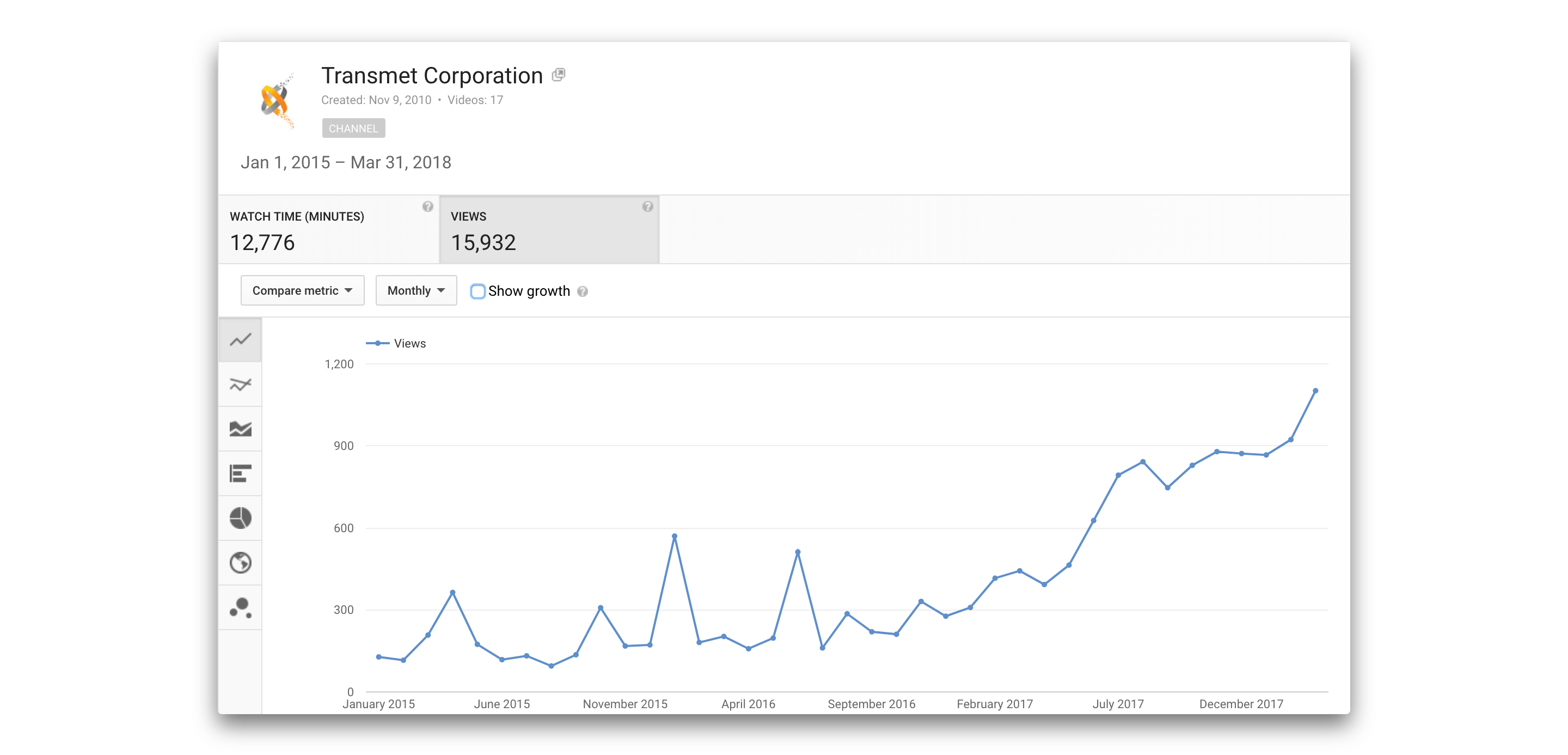Click 'September 2016' x-axis label
1568x755 pixels.
(x=872, y=704)
